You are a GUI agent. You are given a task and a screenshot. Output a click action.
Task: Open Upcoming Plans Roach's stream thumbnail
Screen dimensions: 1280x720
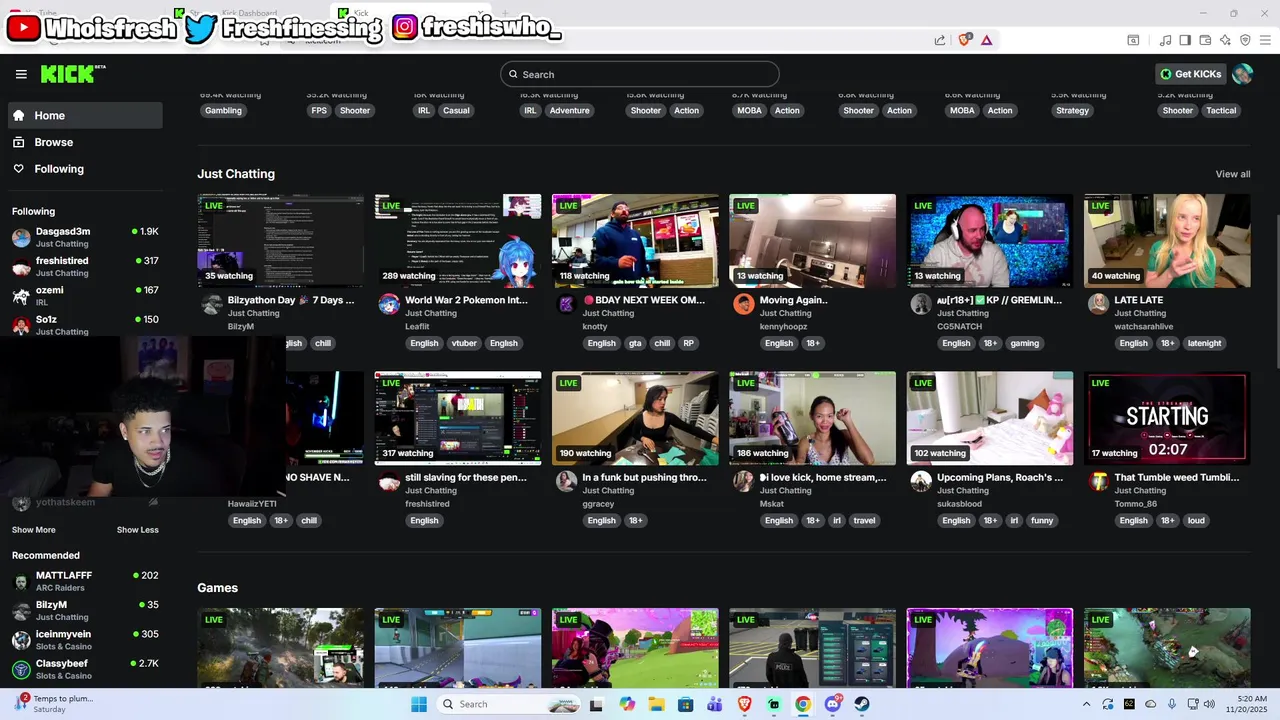pyautogui.click(x=990, y=418)
